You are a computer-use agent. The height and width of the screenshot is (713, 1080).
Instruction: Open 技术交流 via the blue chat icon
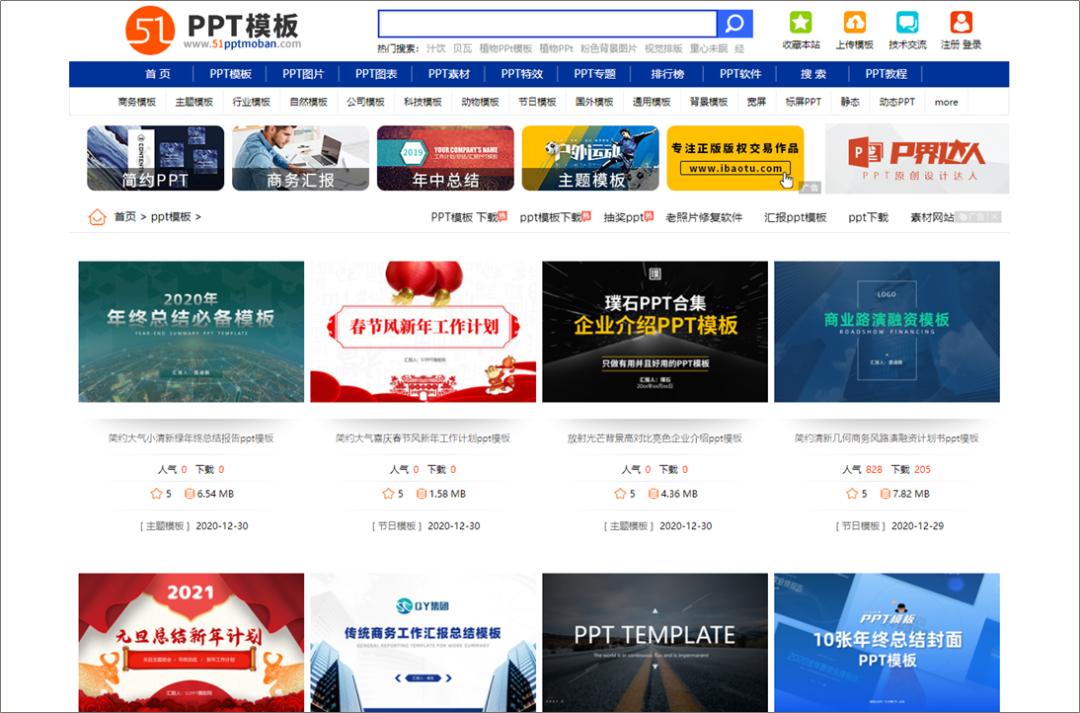point(908,22)
